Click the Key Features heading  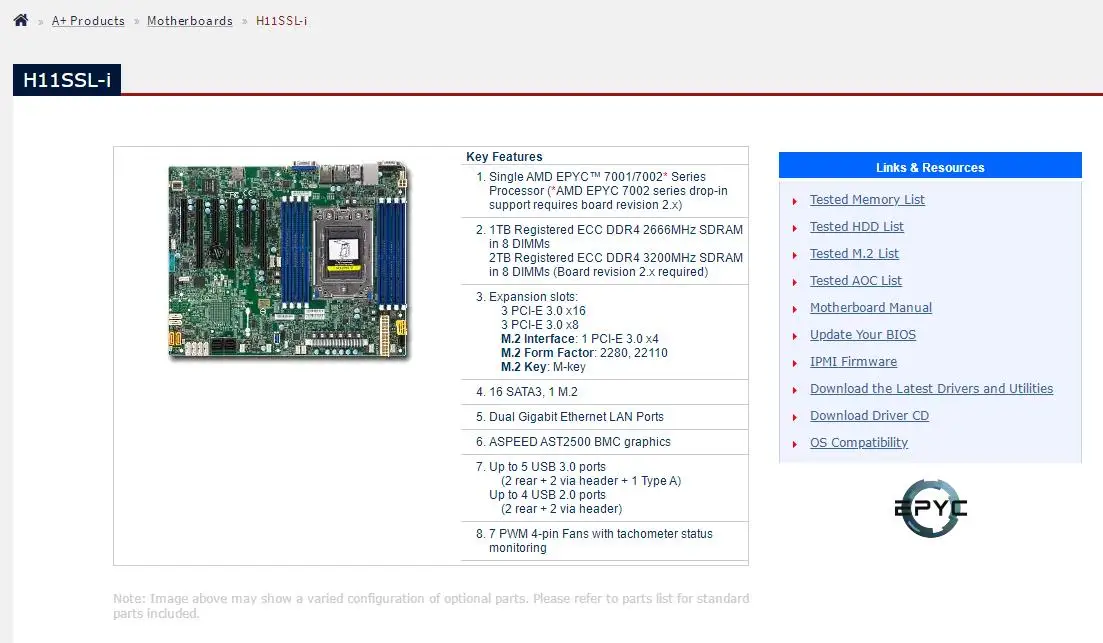click(504, 157)
